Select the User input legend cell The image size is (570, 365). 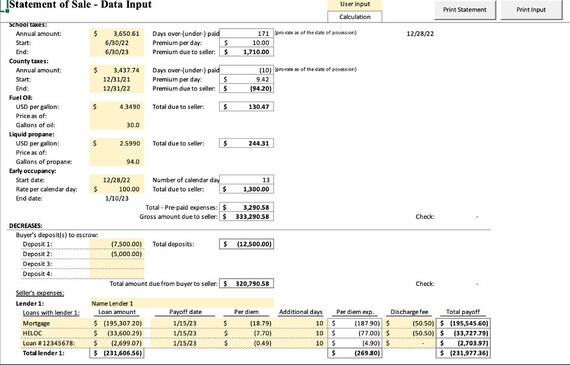point(355,4)
